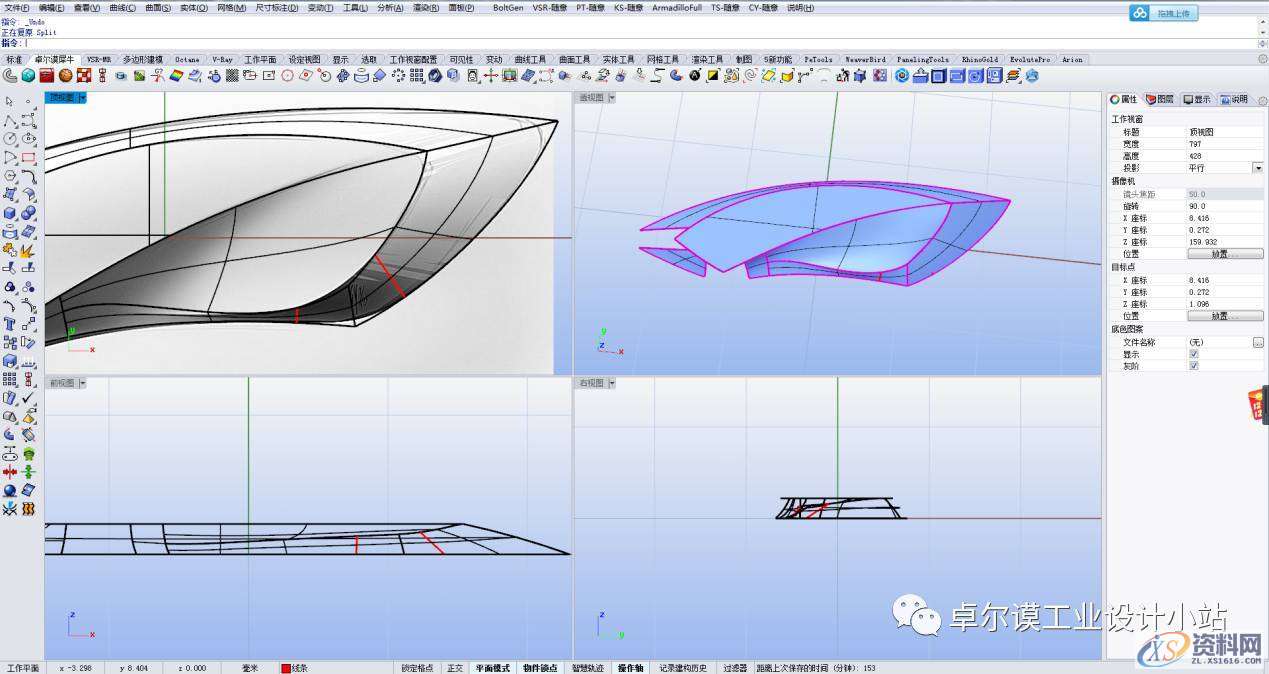Click the pointer select tool
This screenshot has width=1269, height=674.
click(x=10, y=102)
